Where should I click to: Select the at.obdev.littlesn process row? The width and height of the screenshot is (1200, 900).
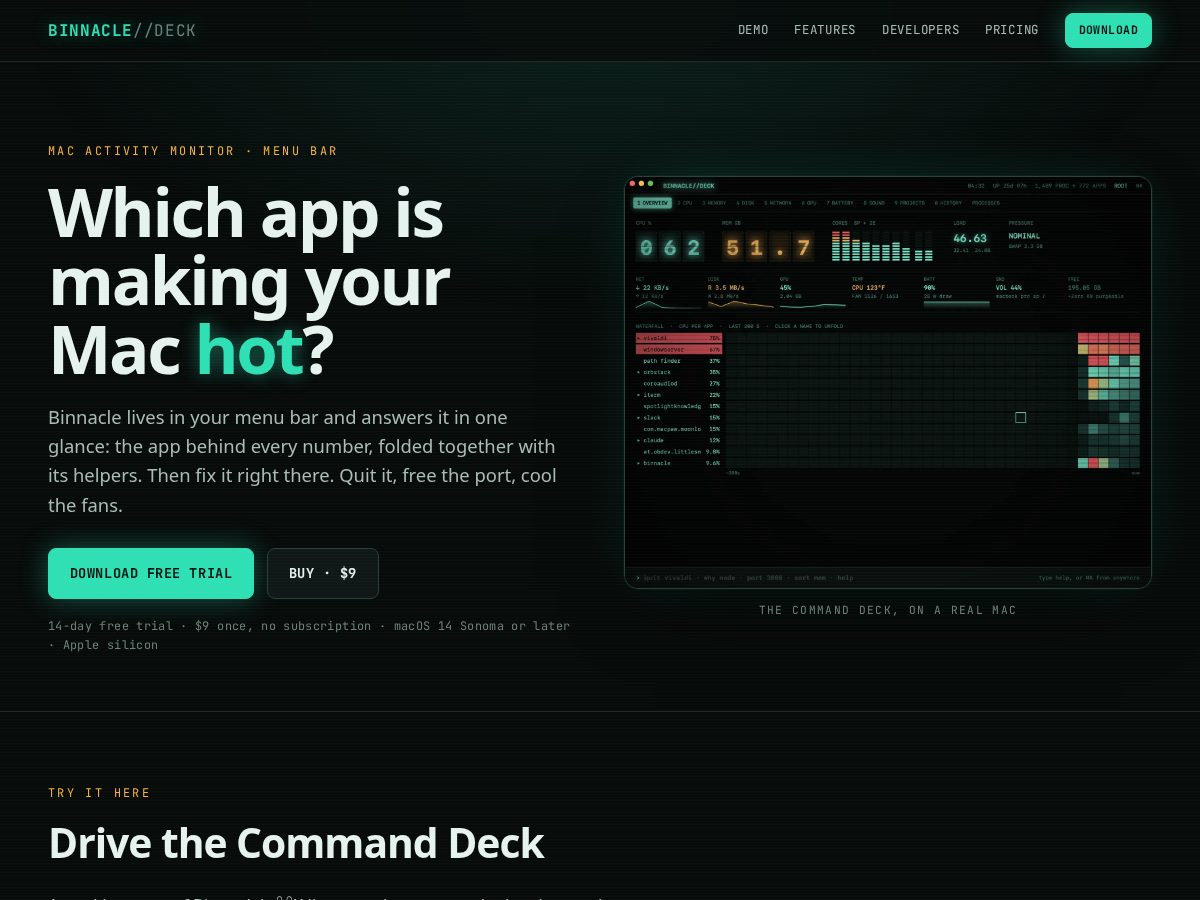pyautogui.click(x=679, y=452)
